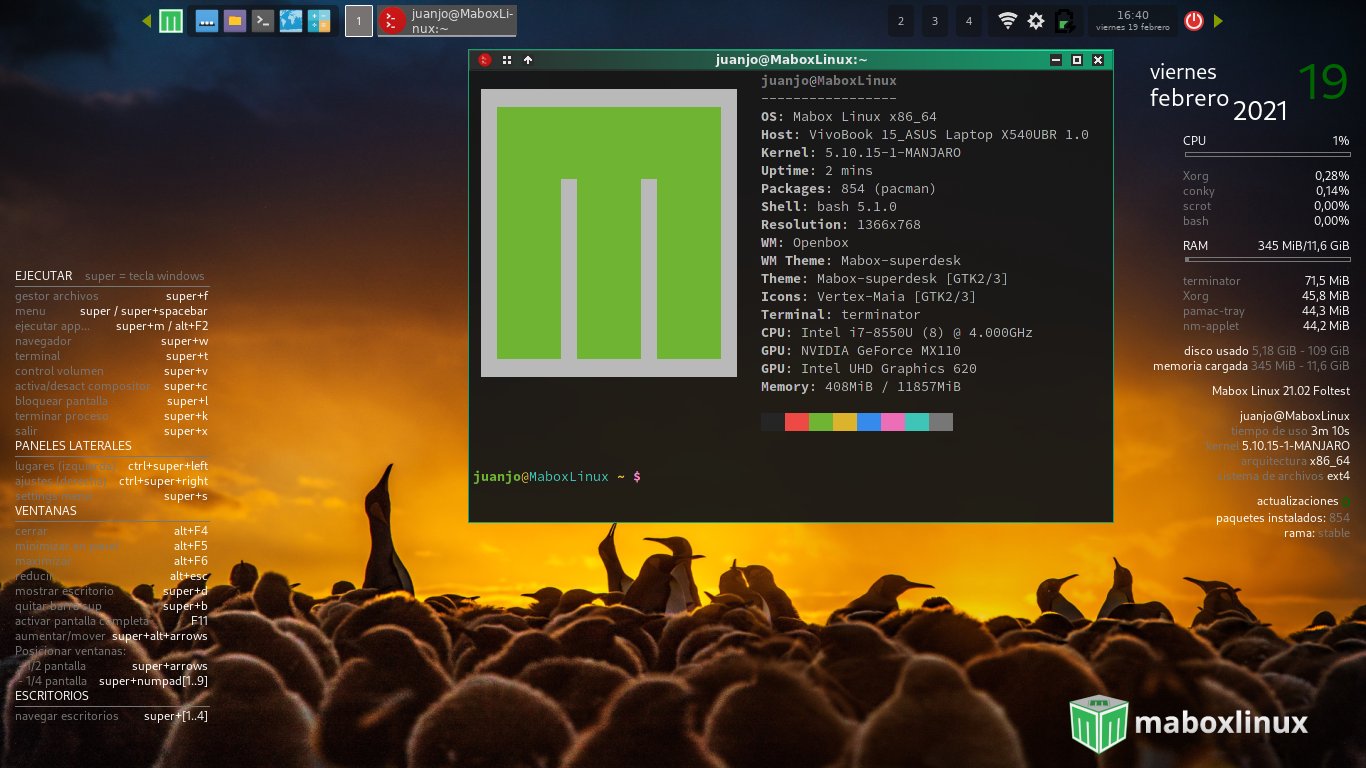Toggle all-desktops grid button in titlebar
This screenshot has width=1366, height=768.
point(507,60)
